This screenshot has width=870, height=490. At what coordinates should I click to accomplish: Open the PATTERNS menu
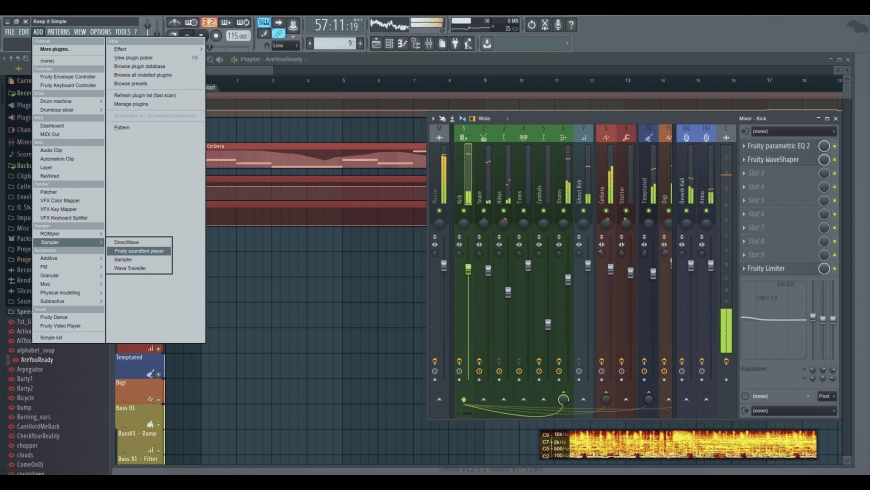pyautogui.click(x=59, y=32)
